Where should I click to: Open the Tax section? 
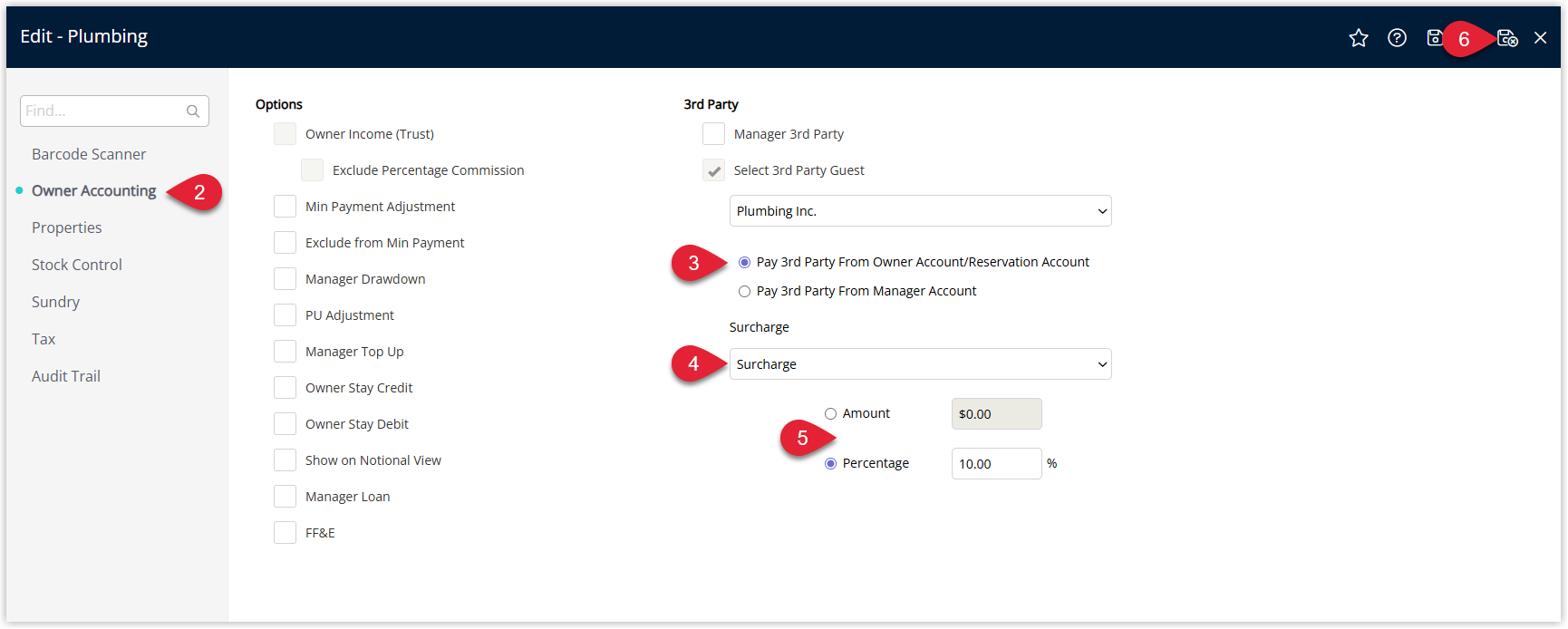44,339
